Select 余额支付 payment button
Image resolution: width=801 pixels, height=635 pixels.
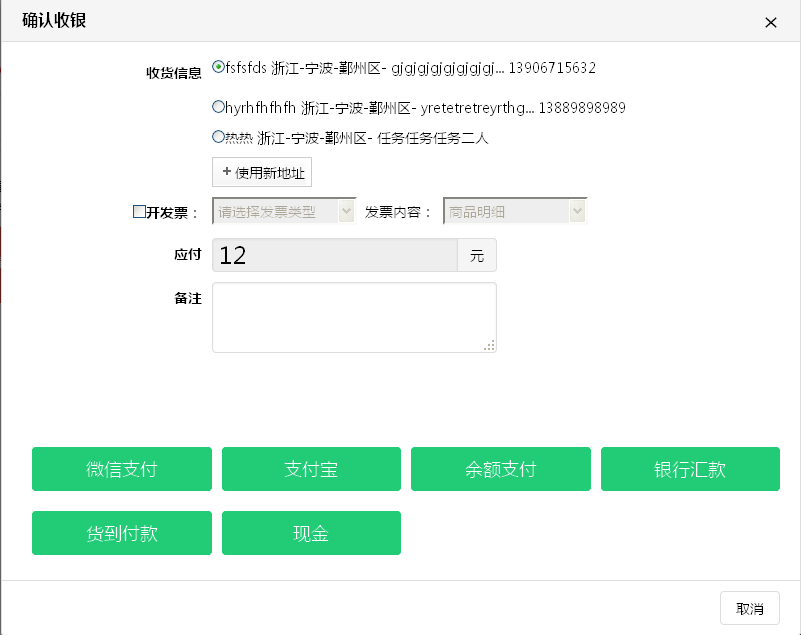[x=501, y=469]
